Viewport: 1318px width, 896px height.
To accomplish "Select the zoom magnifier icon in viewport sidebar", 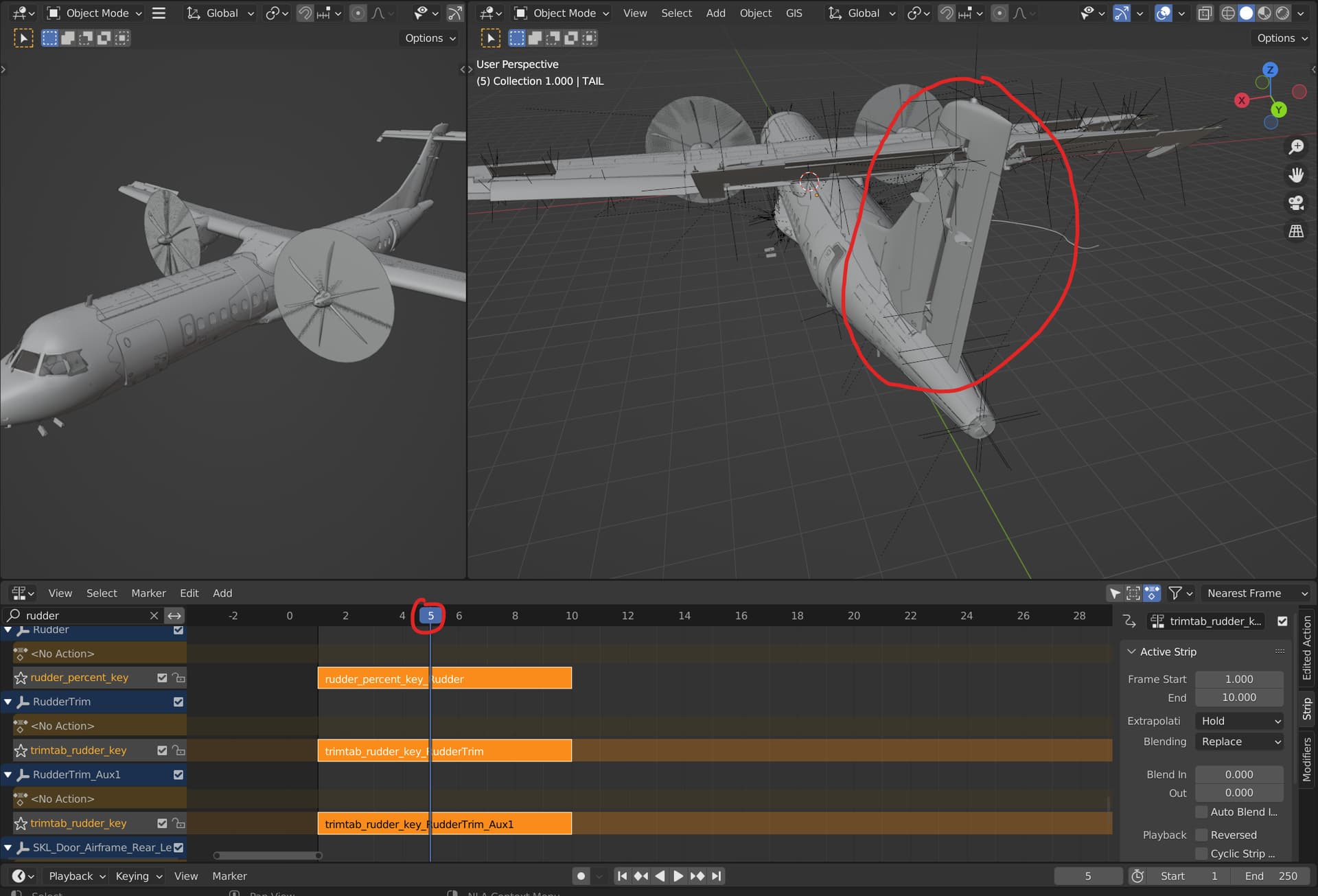I will pyautogui.click(x=1297, y=146).
